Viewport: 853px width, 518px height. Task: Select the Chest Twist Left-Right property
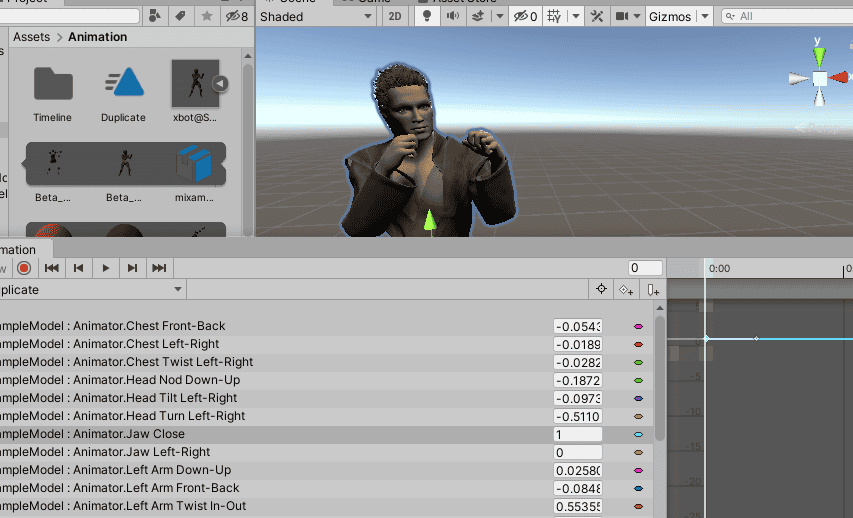(x=326, y=362)
